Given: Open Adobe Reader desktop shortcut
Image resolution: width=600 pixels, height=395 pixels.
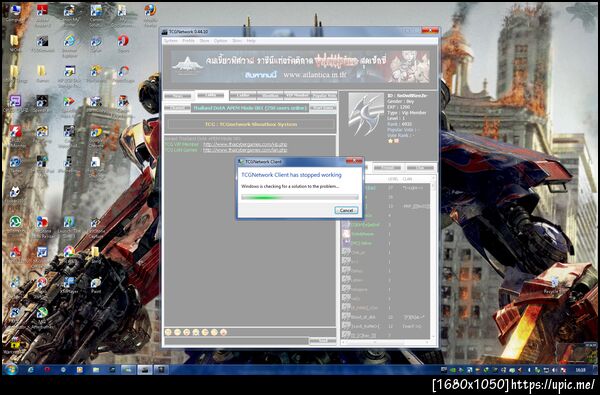Looking at the screenshot, I should (42, 15).
